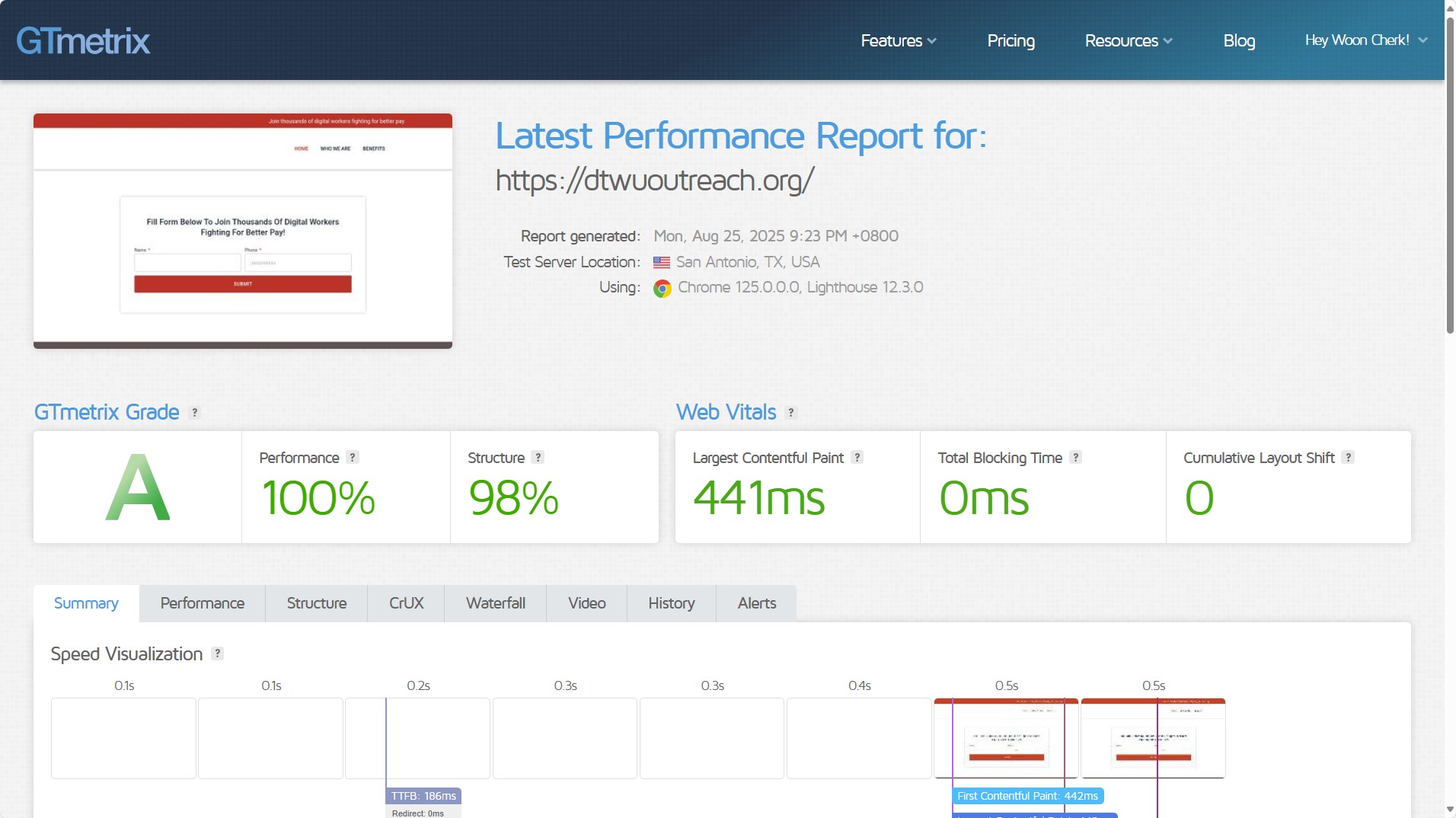This screenshot has width=1456, height=818.
Task: Open help icon beside Structure score
Action: click(538, 457)
